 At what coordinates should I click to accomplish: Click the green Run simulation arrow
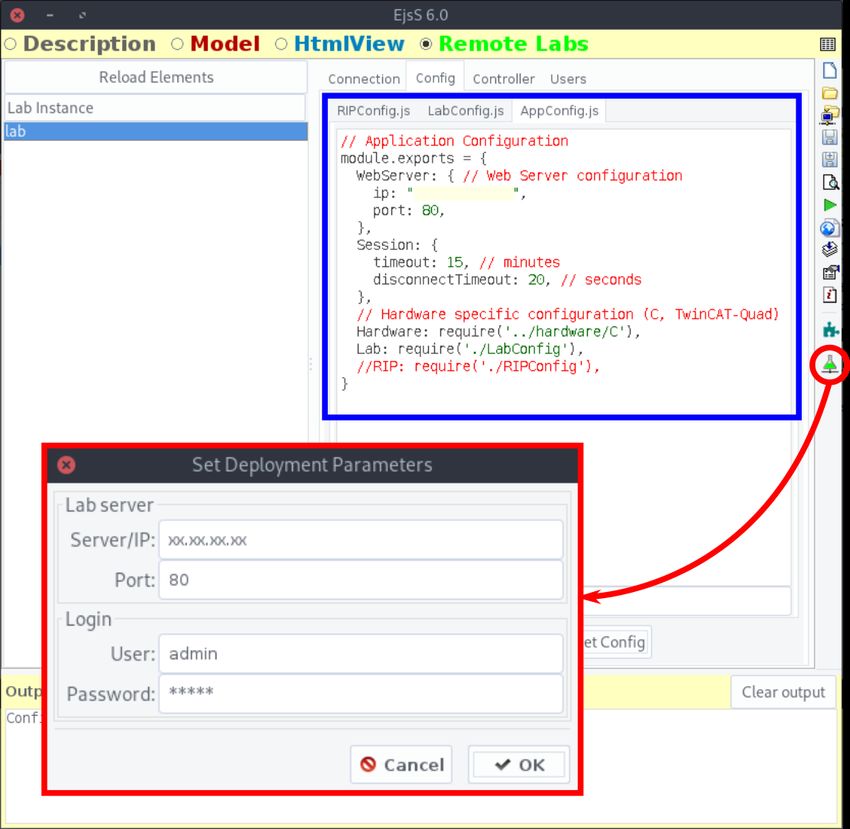tap(829, 205)
